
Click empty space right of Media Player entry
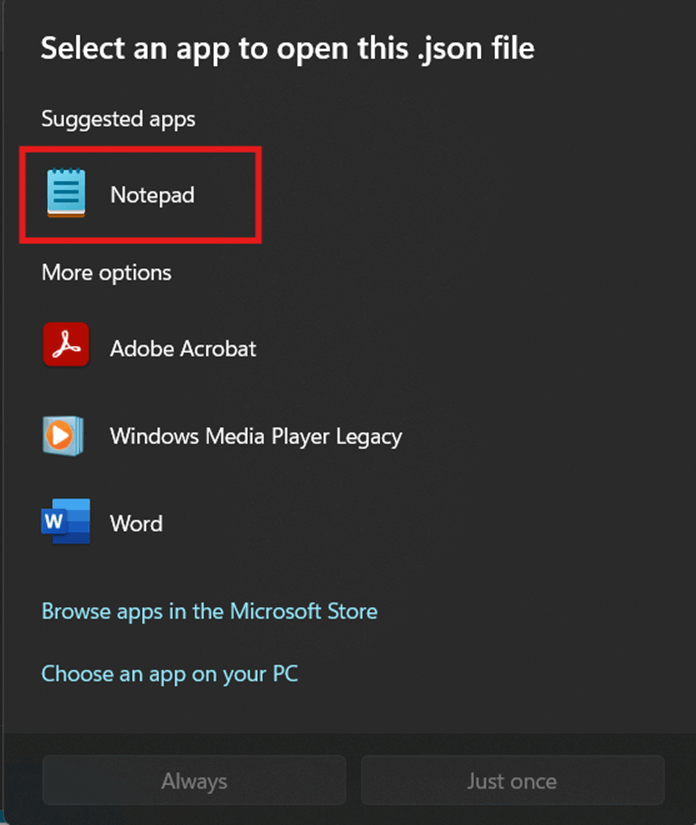550,437
